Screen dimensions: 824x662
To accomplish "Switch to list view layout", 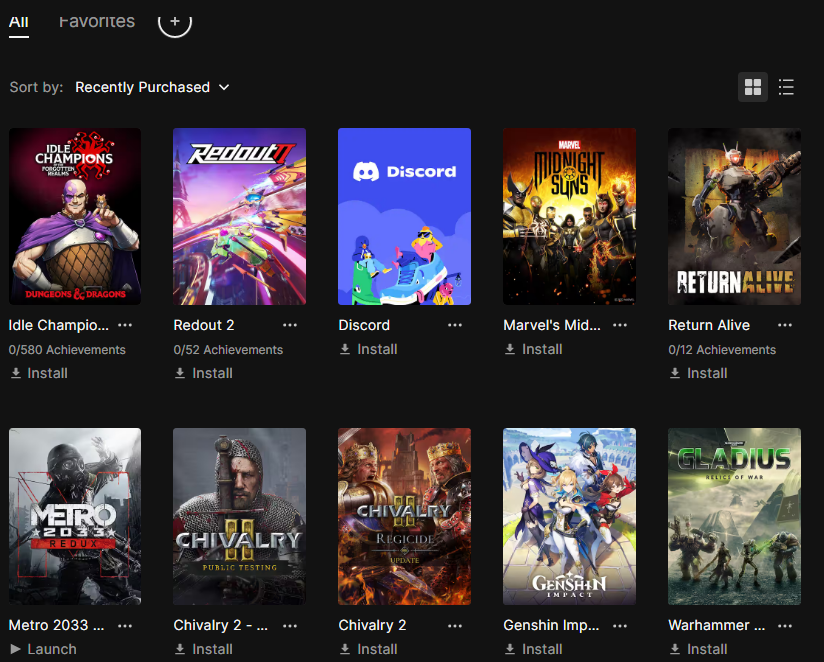I will click(786, 87).
